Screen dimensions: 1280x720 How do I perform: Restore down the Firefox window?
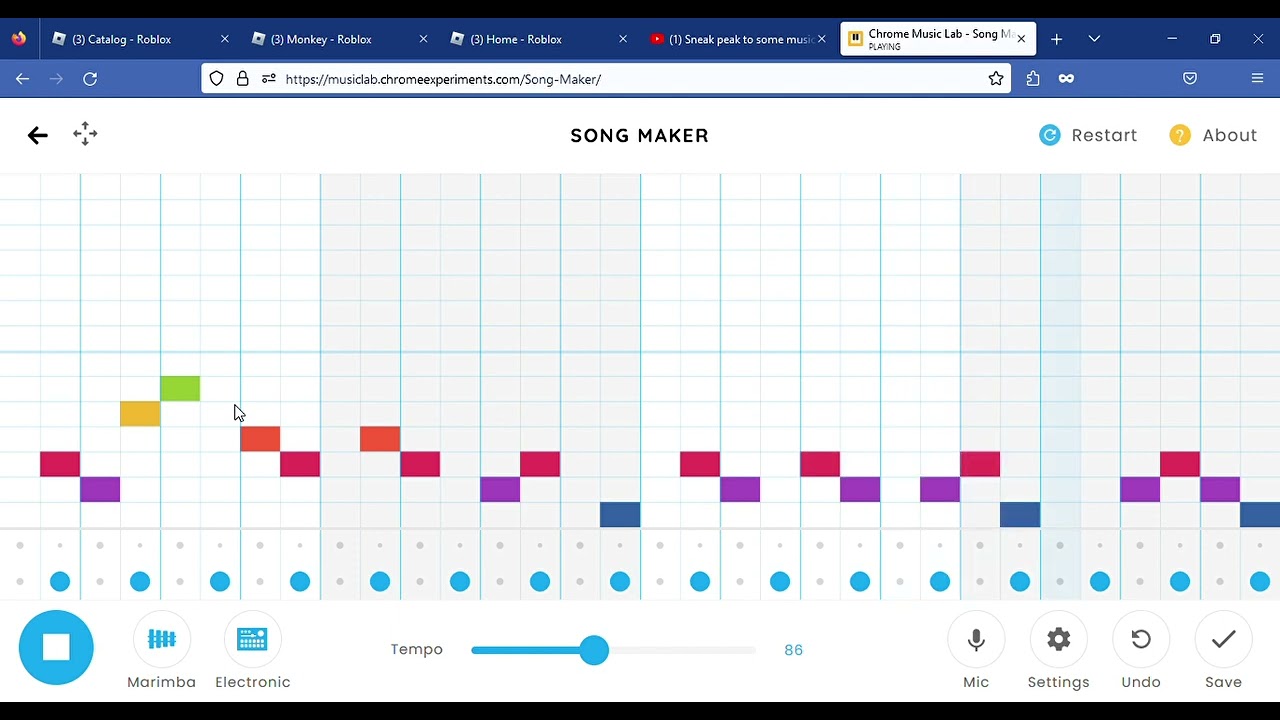[1215, 39]
